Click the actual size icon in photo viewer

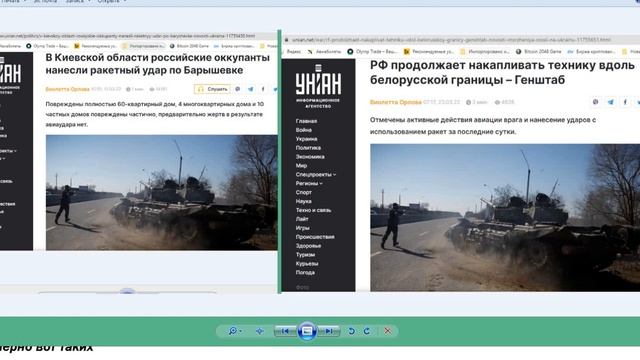260,331
